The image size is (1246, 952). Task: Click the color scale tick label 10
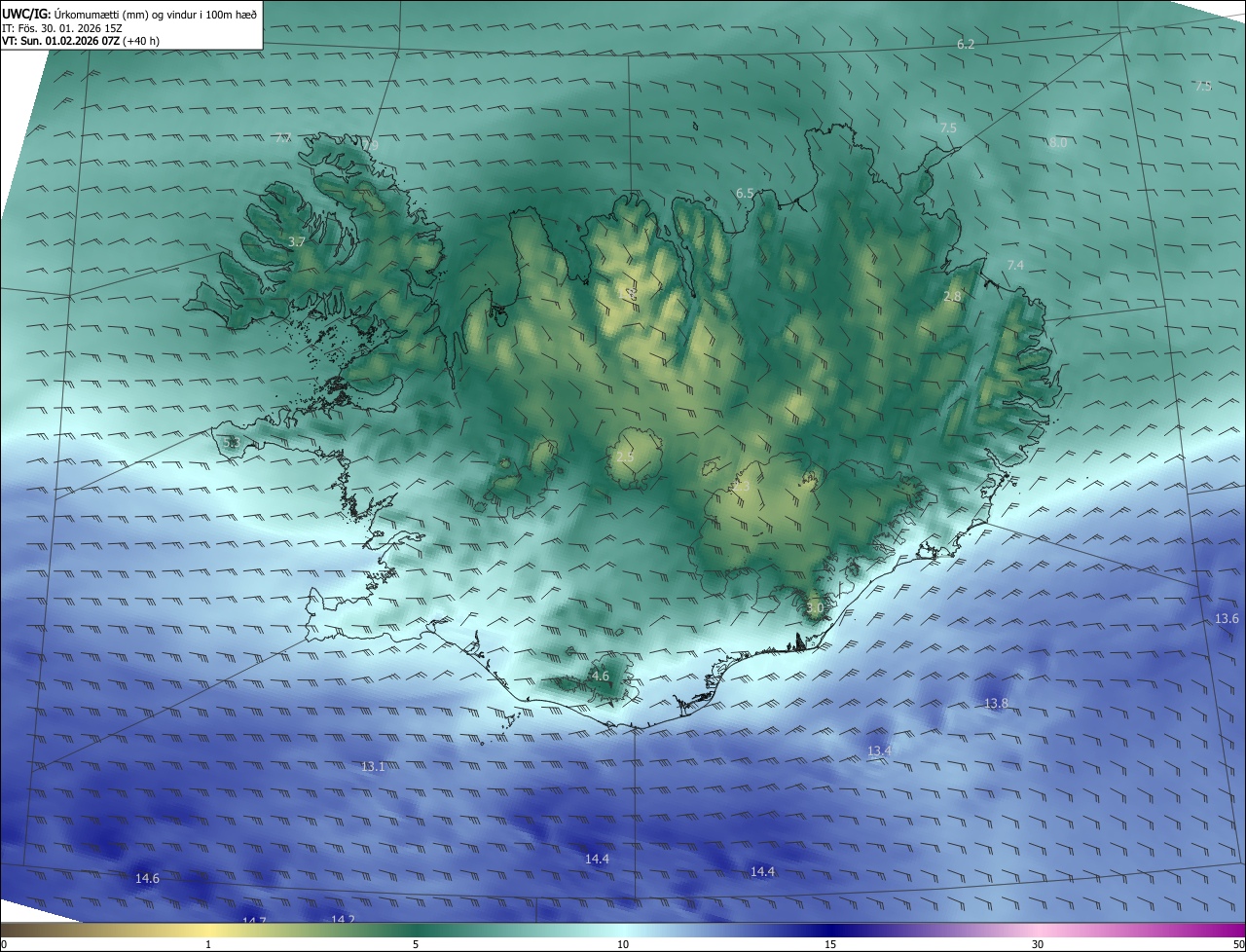[x=623, y=944]
